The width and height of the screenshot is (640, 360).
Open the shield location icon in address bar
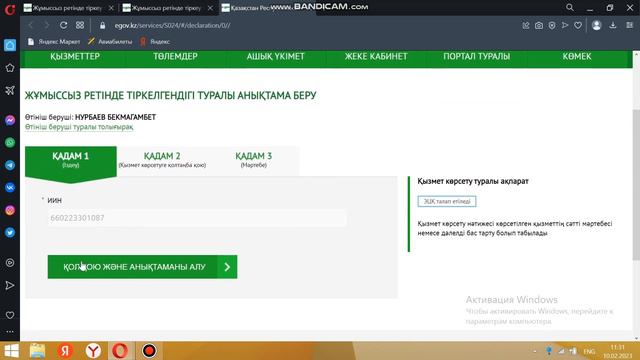click(x=552, y=25)
